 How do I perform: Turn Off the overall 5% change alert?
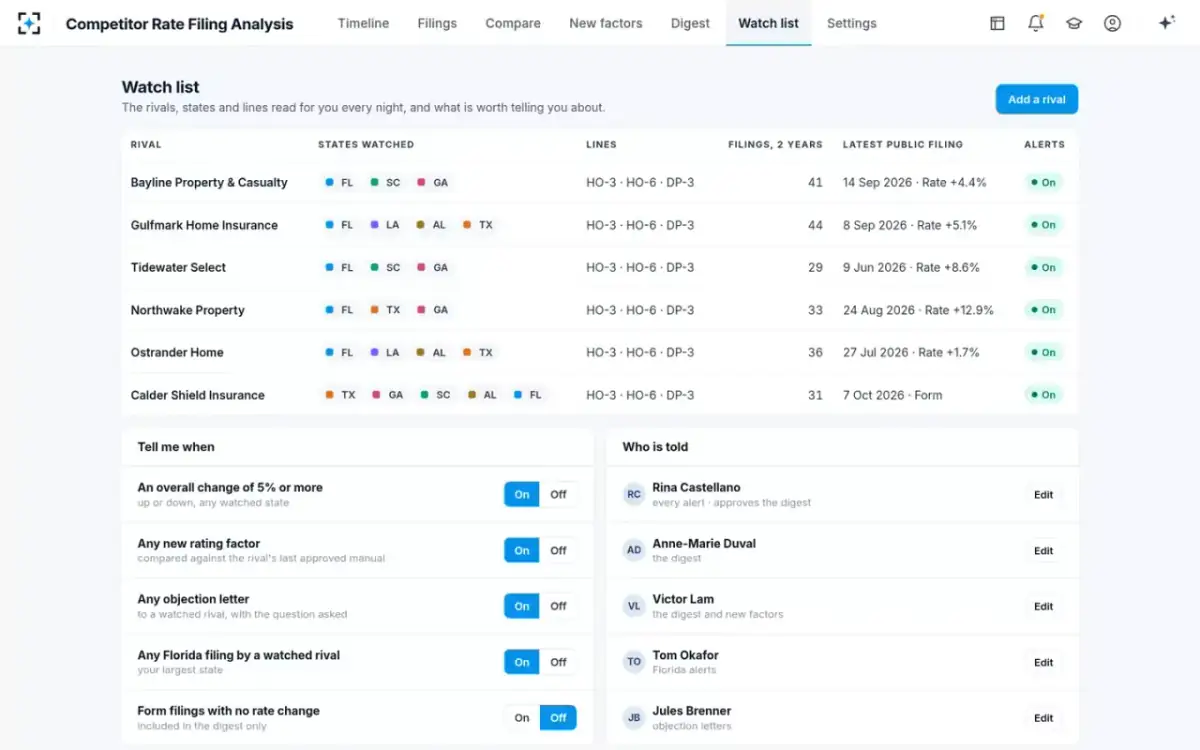558,494
